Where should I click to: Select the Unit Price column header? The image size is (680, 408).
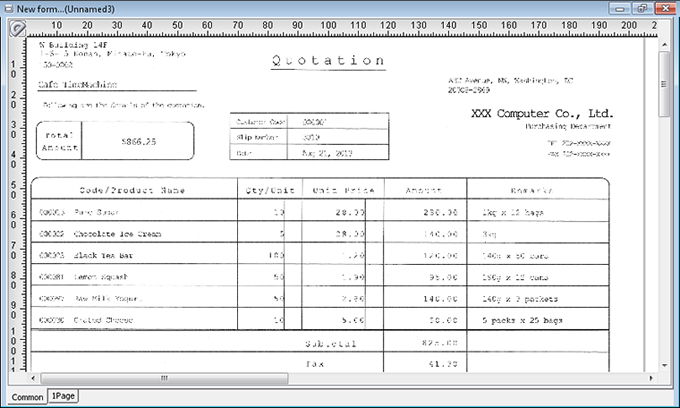pos(343,190)
